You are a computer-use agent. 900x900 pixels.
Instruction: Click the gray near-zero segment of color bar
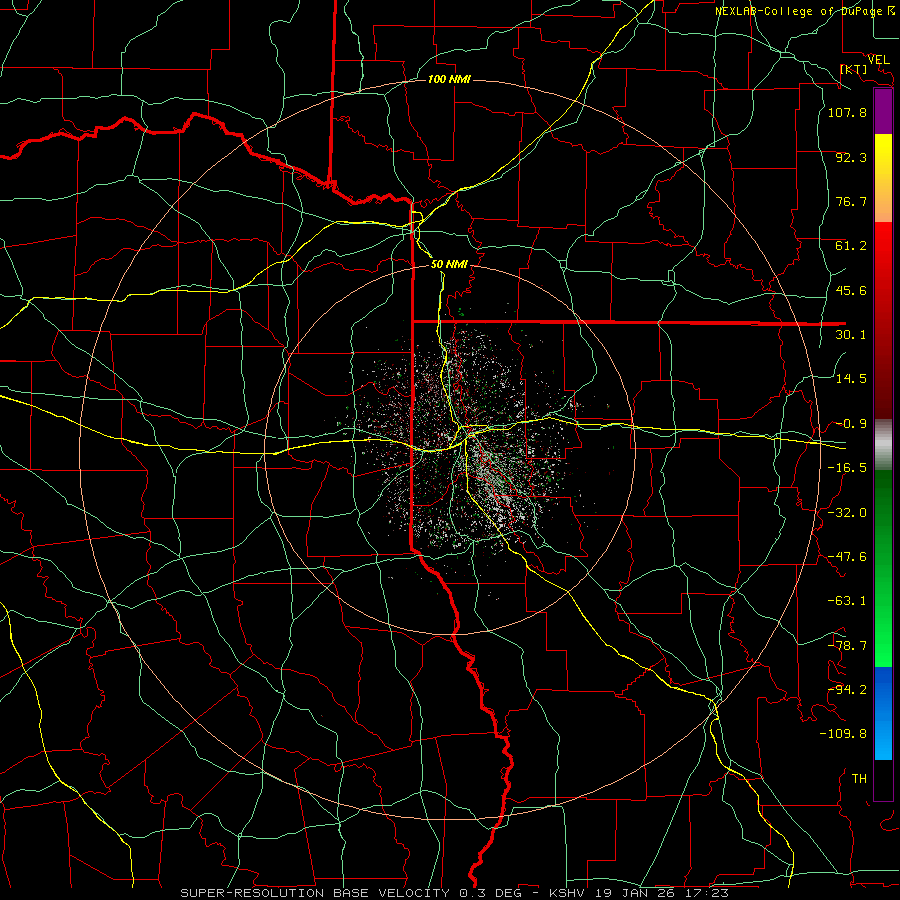883,445
